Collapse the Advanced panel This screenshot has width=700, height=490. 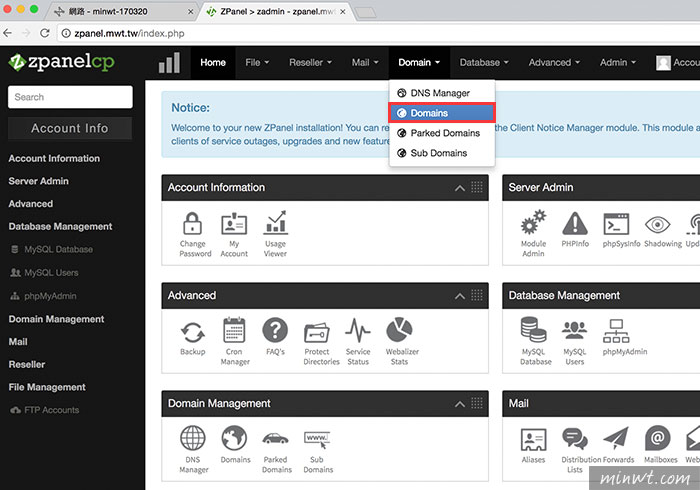point(460,296)
